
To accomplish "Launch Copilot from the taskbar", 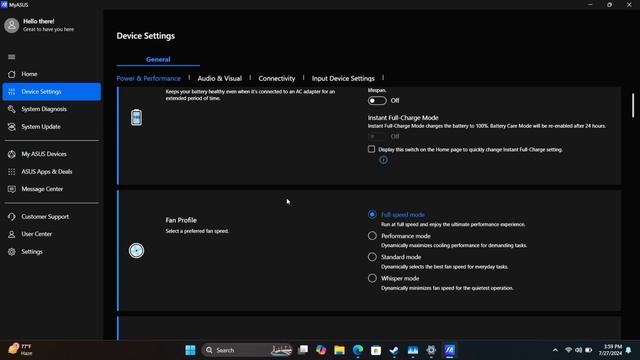I will click(x=321, y=350).
